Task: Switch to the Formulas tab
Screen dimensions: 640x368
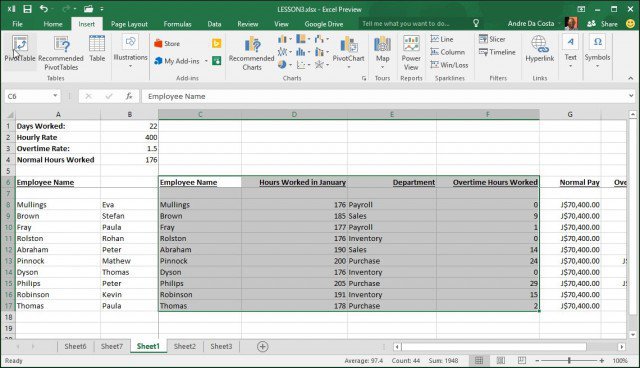Action: pyautogui.click(x=177, y=24)
